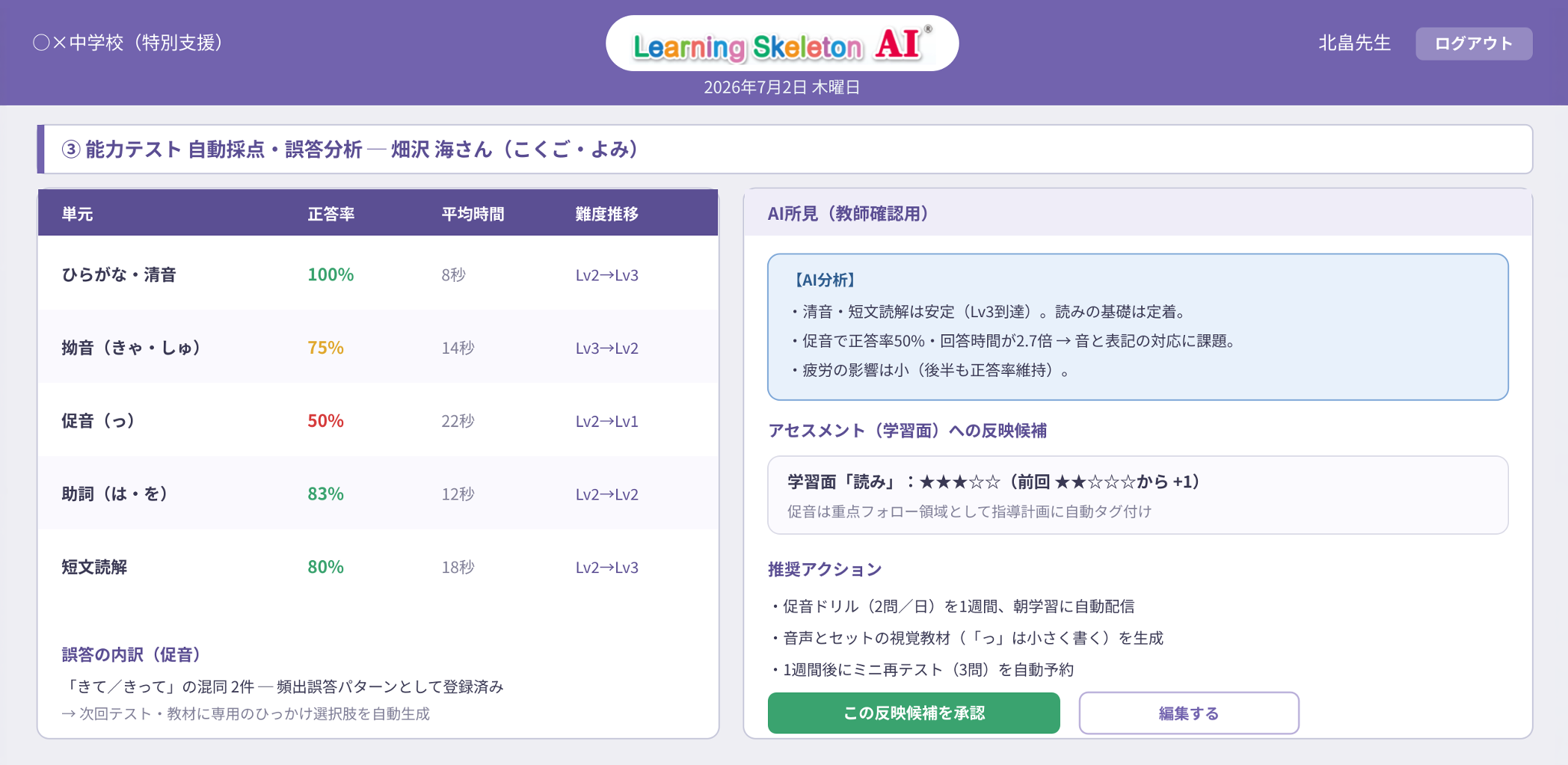Image resolution: width=1568 pixels, height=765 pixels.
Task: Click the Learning Skeleton AI logo
Action: pos(782,43)
